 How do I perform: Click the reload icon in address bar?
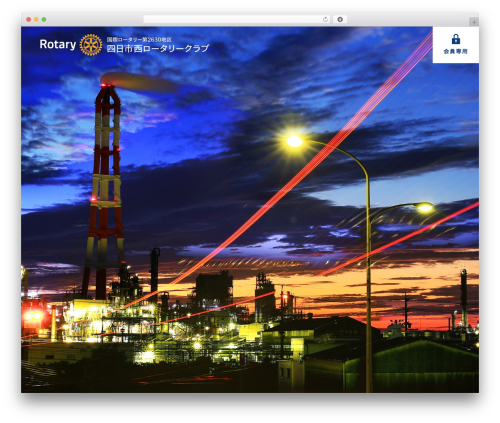pyautogui.click(x=325, y=20)
